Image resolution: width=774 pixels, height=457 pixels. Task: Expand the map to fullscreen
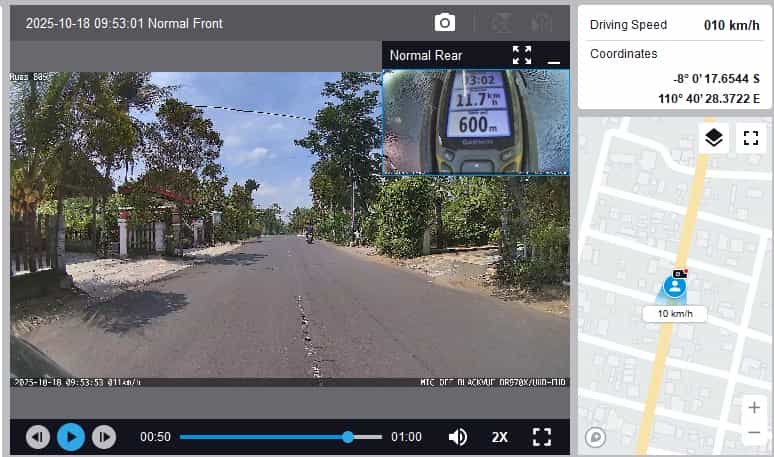point(751,138)
